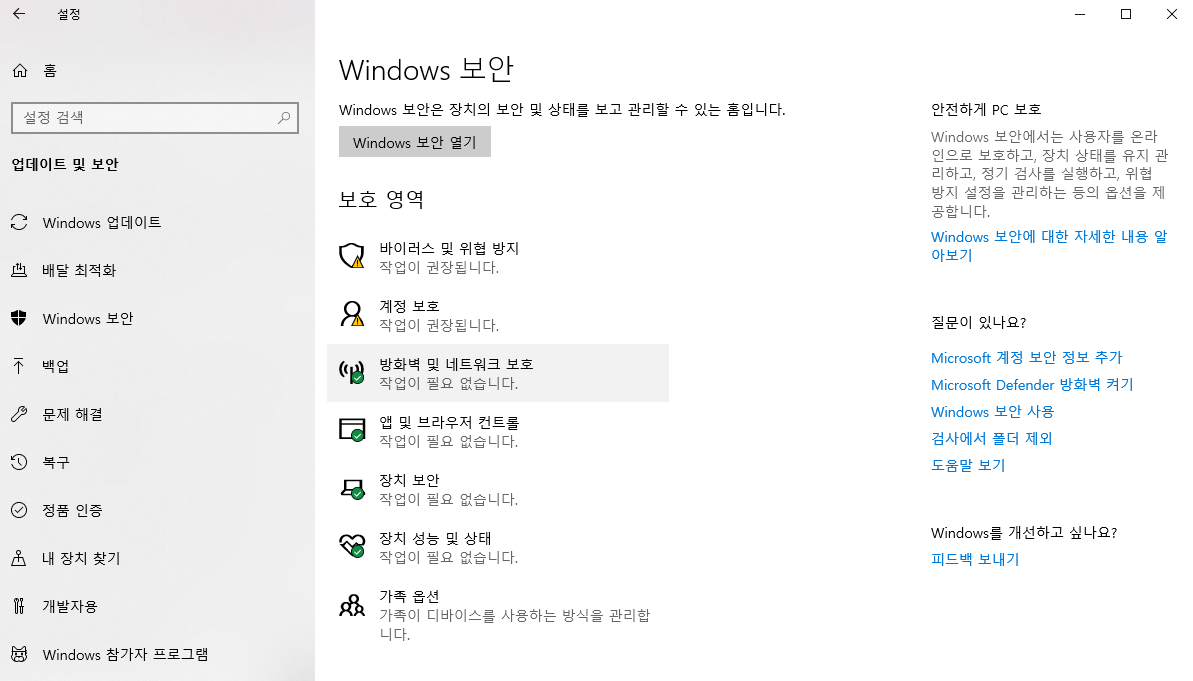
Task: Click the 가족 옵션 family icon
Action: (352, 605)
